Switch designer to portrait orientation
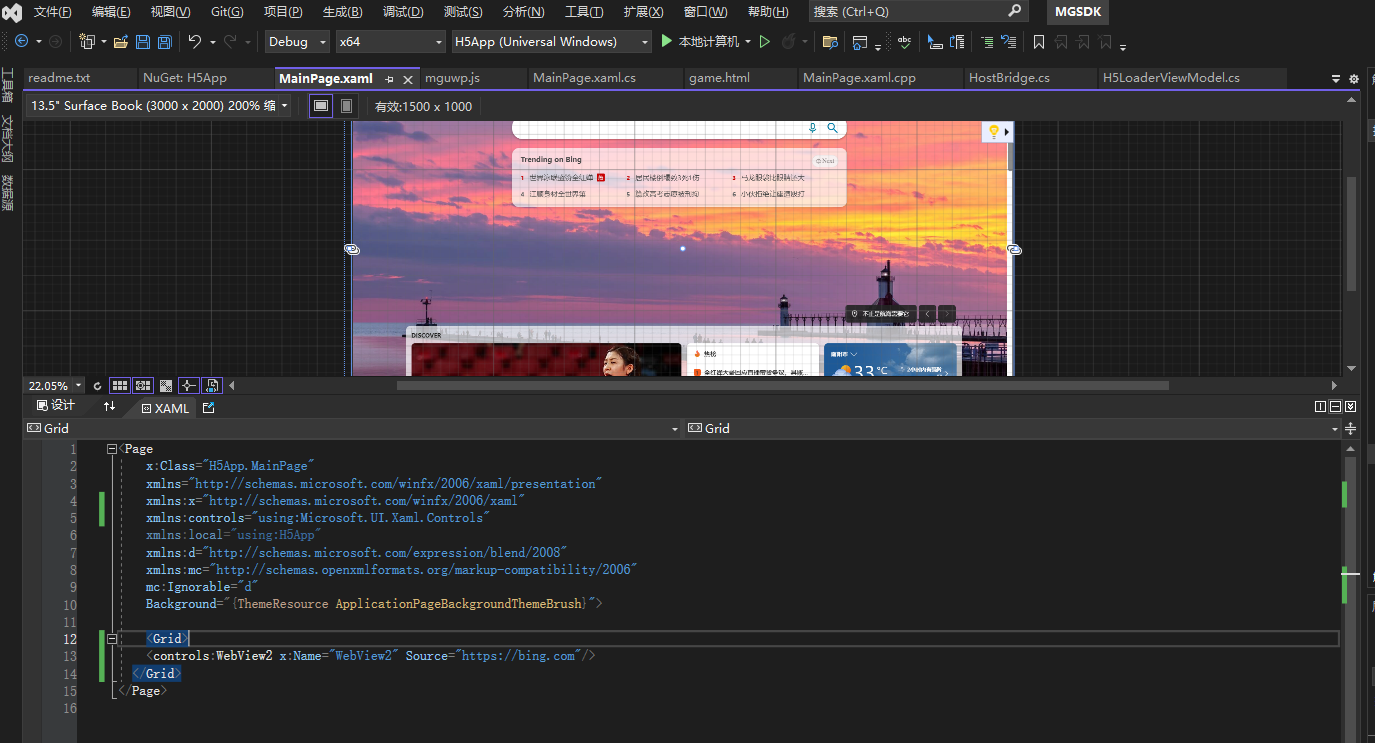Image resolution: width=1375 pixels, height=743 pixels. (346, 106)
